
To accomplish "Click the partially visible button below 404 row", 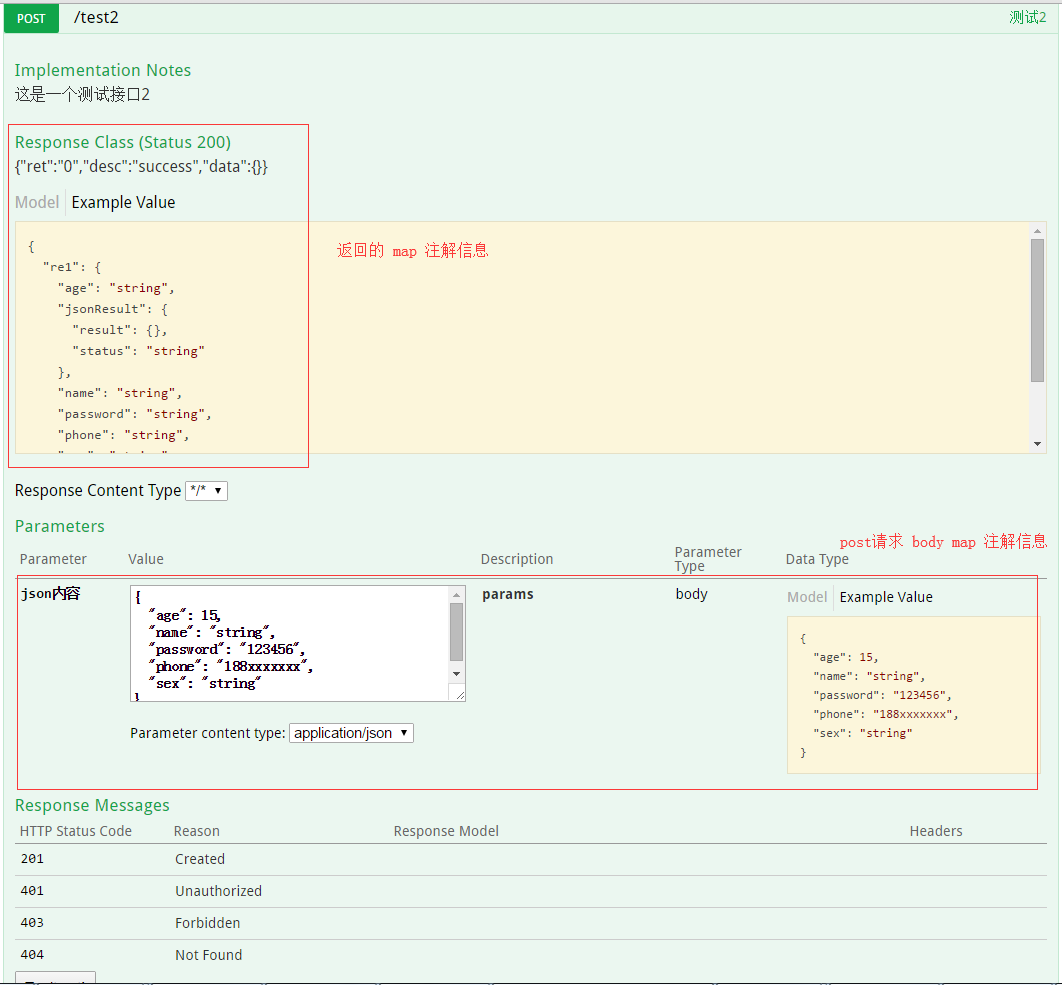I will (55, 977).
